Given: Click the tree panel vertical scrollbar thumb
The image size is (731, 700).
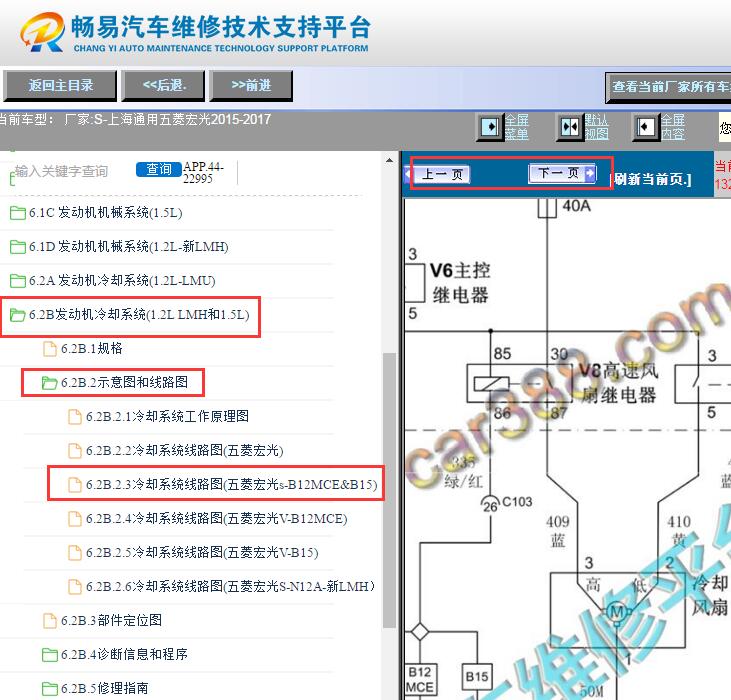Looking at the screenshot, I should coord(389,491).
